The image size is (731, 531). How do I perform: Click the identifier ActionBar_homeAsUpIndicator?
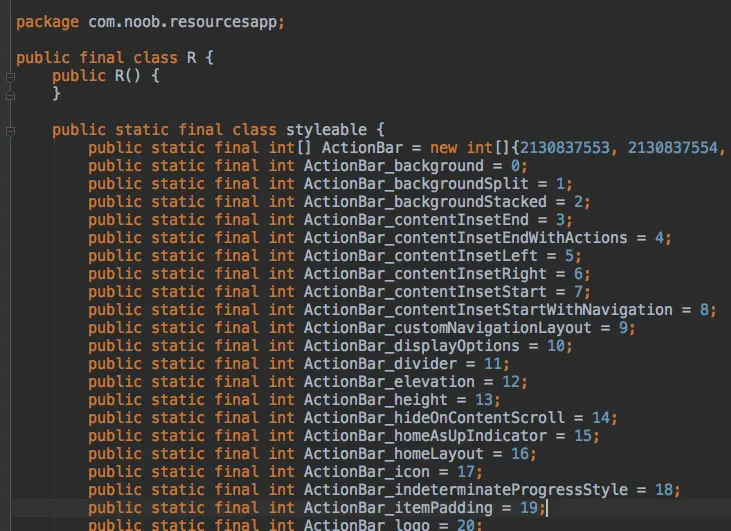point(425,436)
